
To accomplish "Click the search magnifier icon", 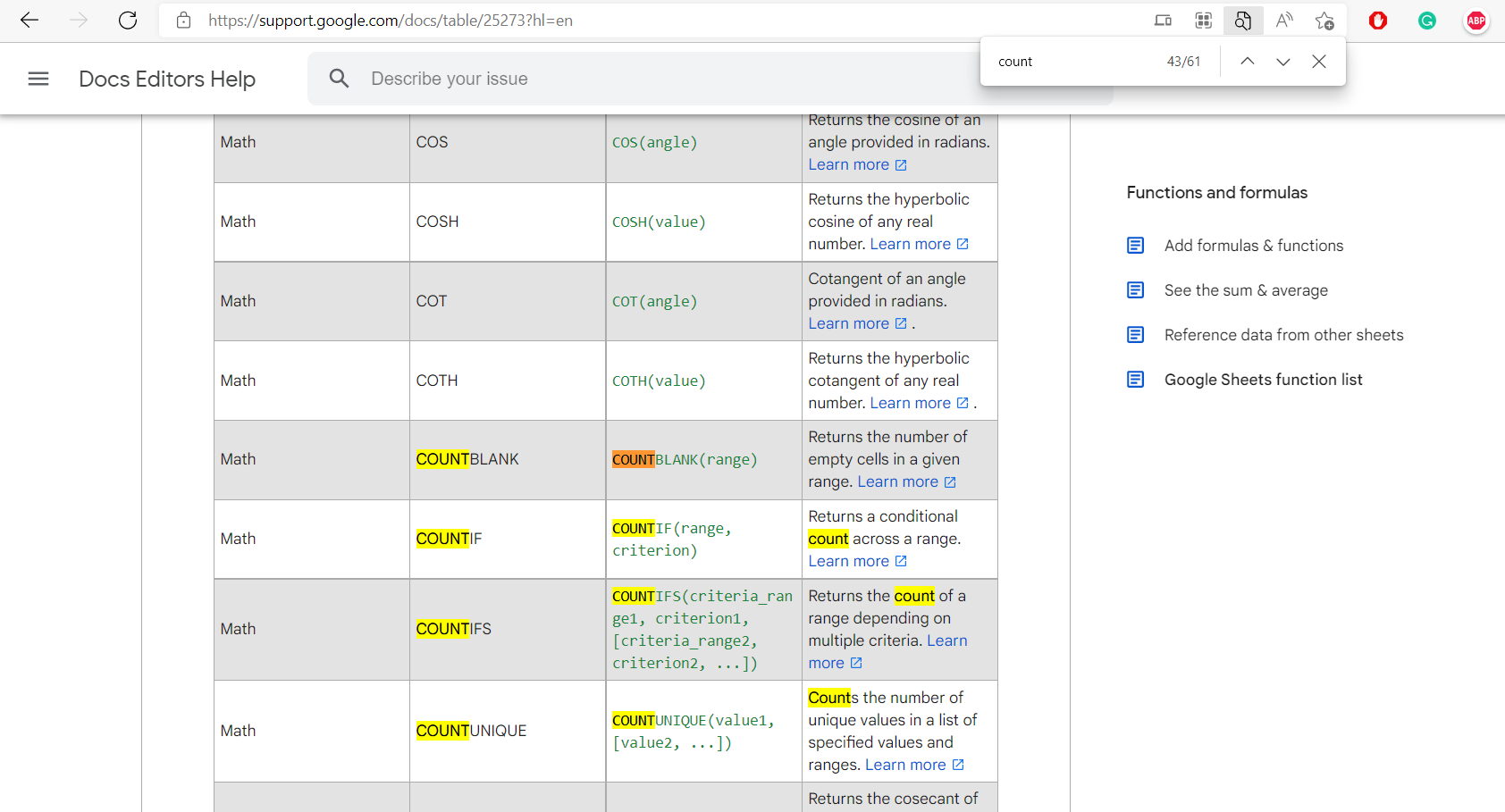I will [x=340, y=79].
